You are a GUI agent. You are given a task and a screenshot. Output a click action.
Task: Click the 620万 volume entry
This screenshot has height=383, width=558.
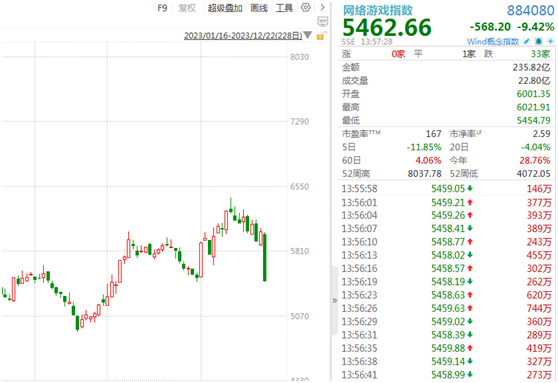coord(539,295)
